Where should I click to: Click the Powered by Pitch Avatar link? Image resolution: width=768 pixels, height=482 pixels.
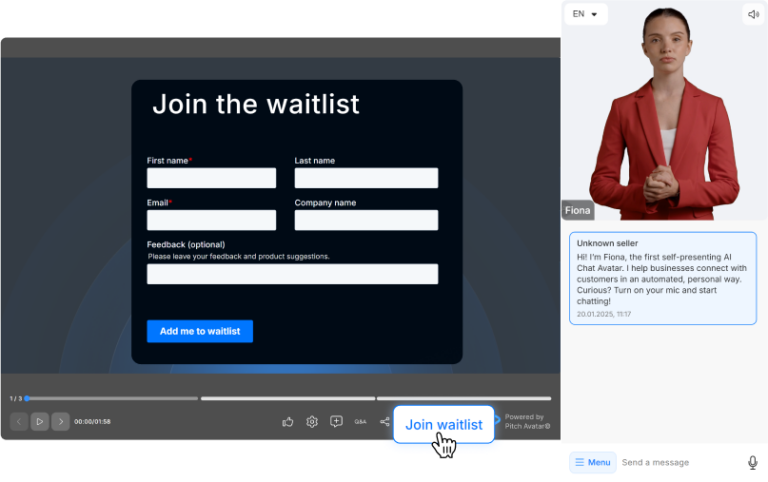527,422
